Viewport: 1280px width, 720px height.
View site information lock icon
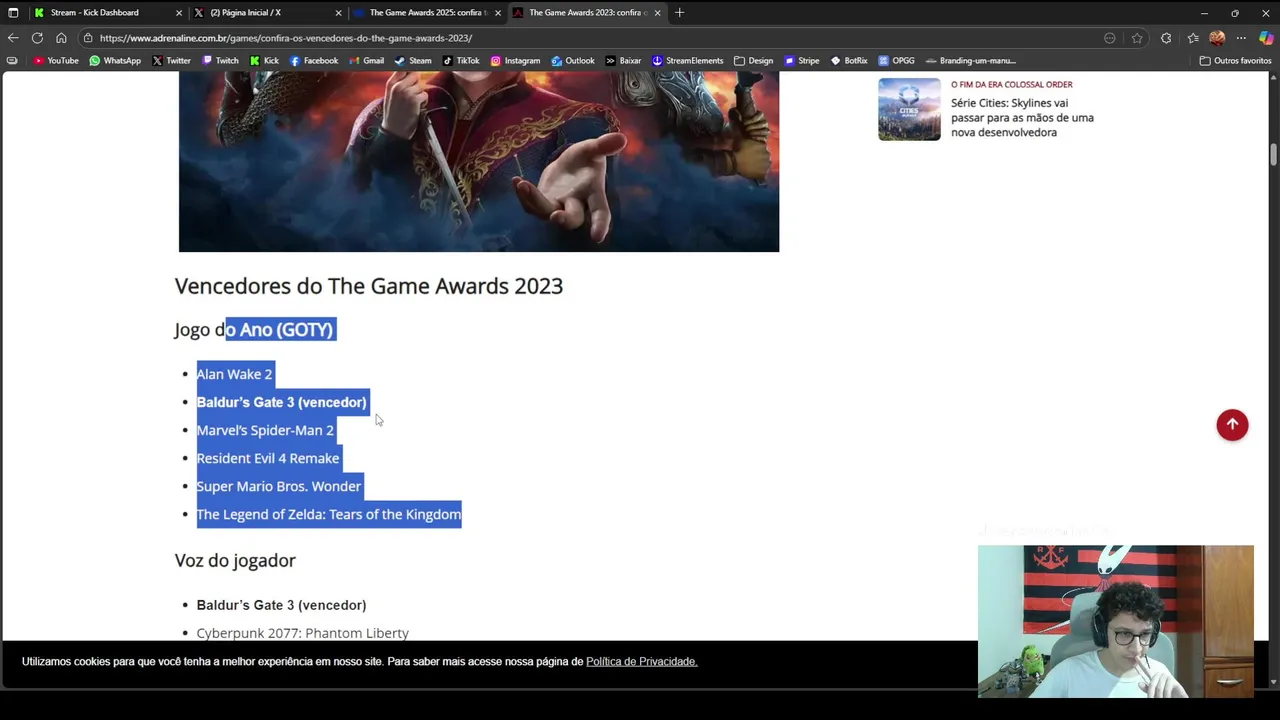pyautogui.click(x=88, y=38)
